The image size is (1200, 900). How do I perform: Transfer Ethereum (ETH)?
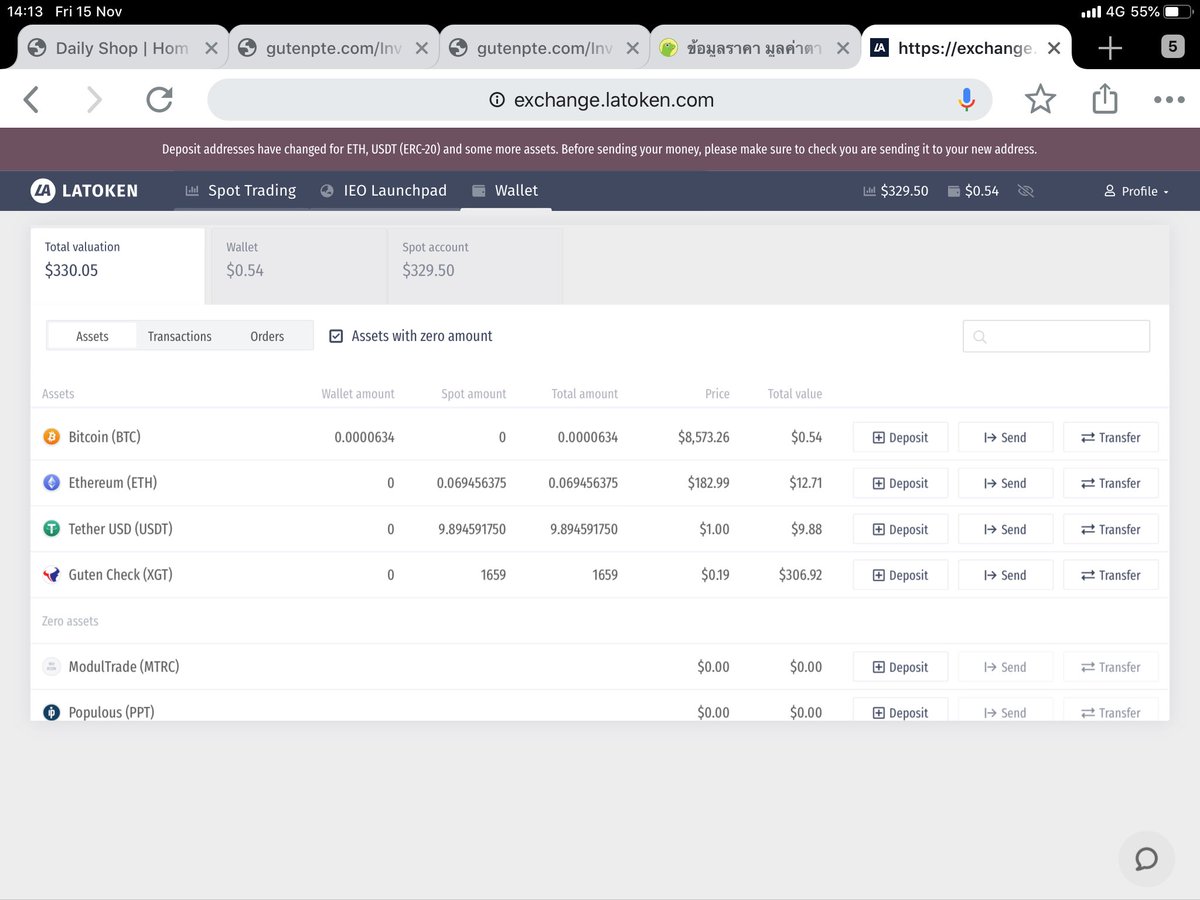click(x=1111, y=483)
